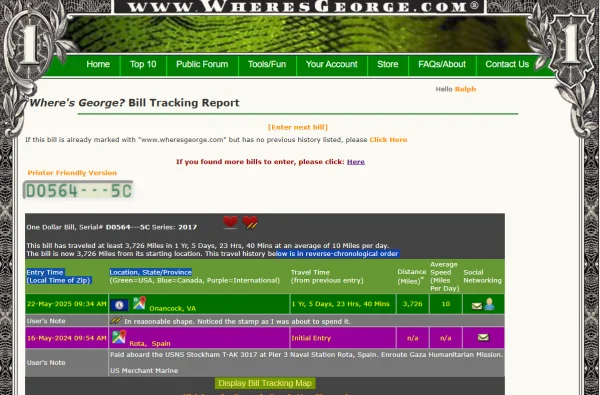The image size is (600, 395).
Task: Click the envelope icon in Onancock row
Action: click(477, 306)
